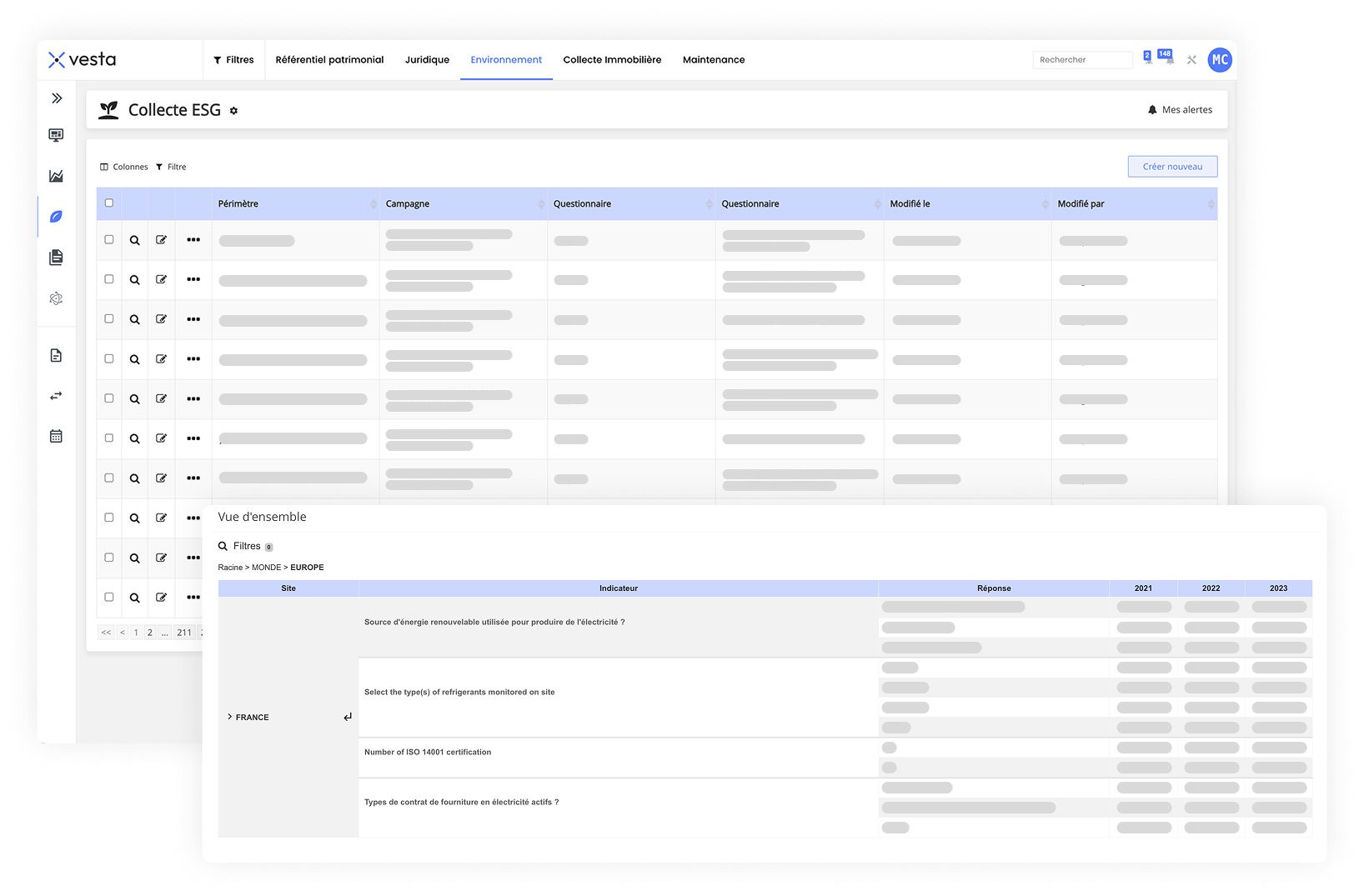Open the Maintenance tab
Image resolution: width=1364 pixels, height=896 pixels.
(714, 60)
